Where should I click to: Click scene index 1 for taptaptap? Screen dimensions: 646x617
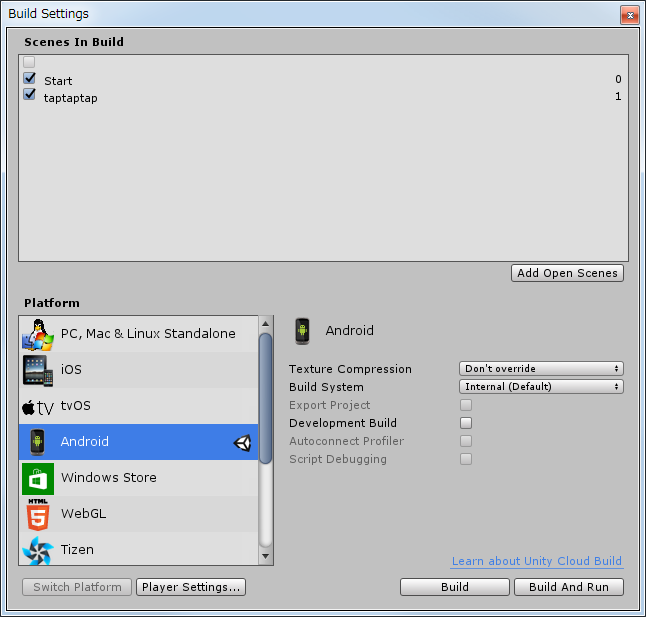(618, 96)
